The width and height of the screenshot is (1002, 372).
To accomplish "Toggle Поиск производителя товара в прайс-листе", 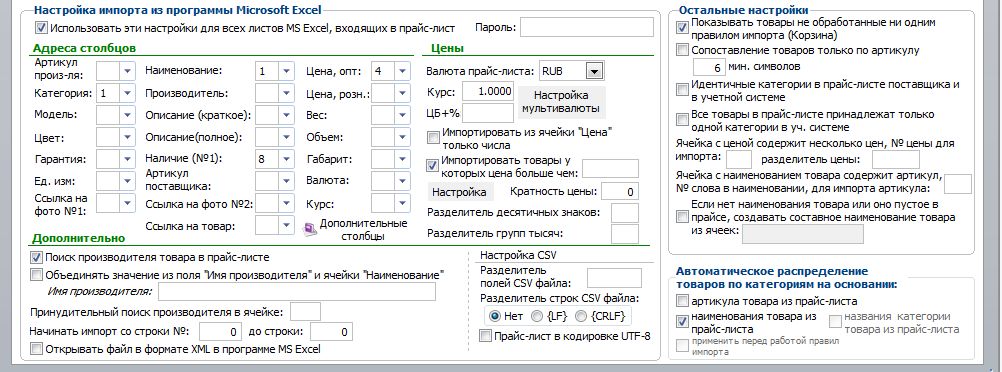I will [x=36, y=257].
